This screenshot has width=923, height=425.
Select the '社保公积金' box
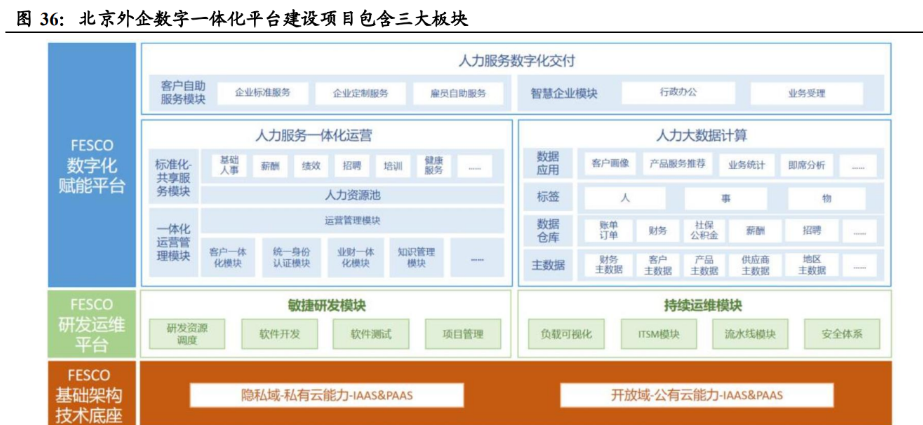point(704,231)
